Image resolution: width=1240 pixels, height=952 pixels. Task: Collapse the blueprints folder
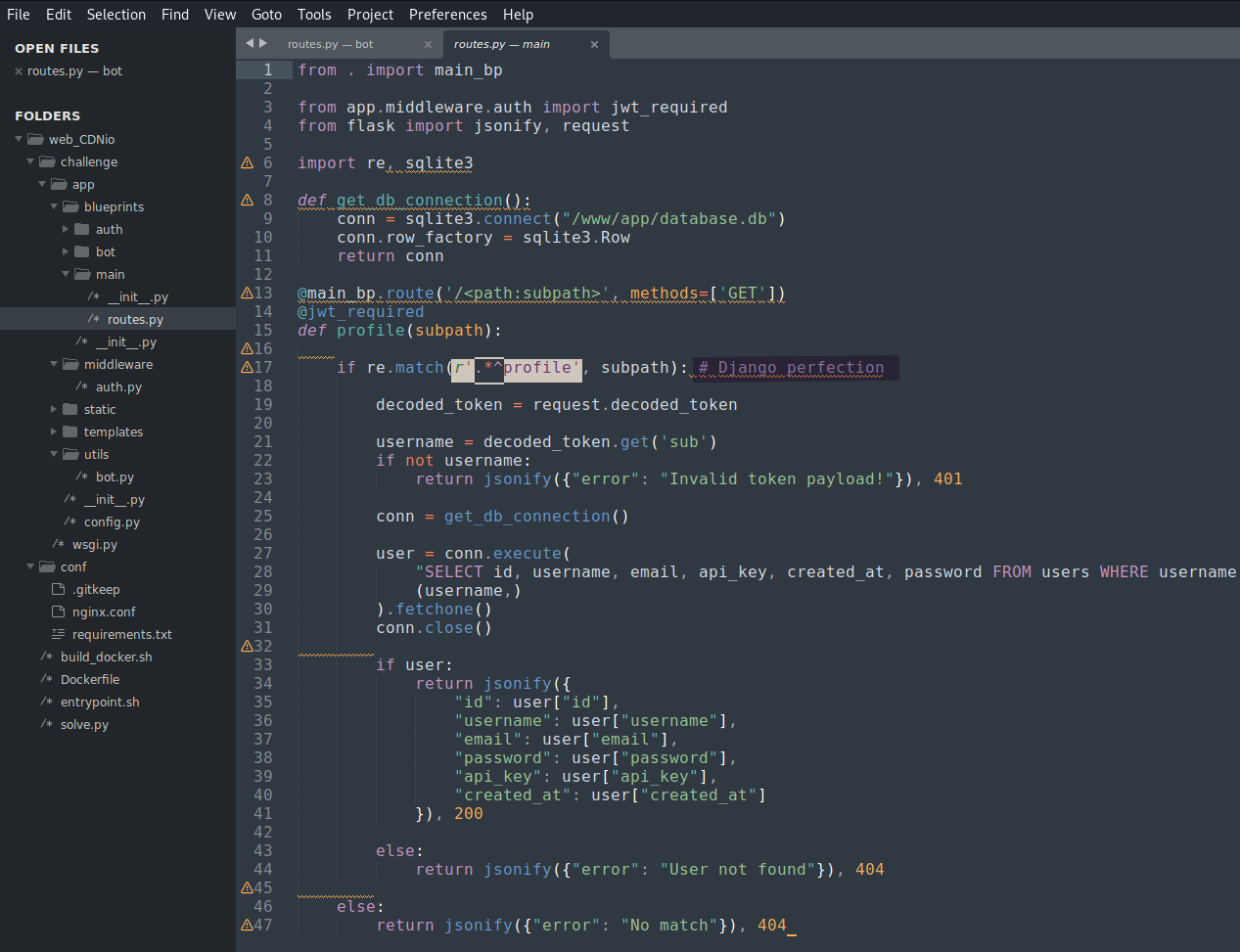54,207
